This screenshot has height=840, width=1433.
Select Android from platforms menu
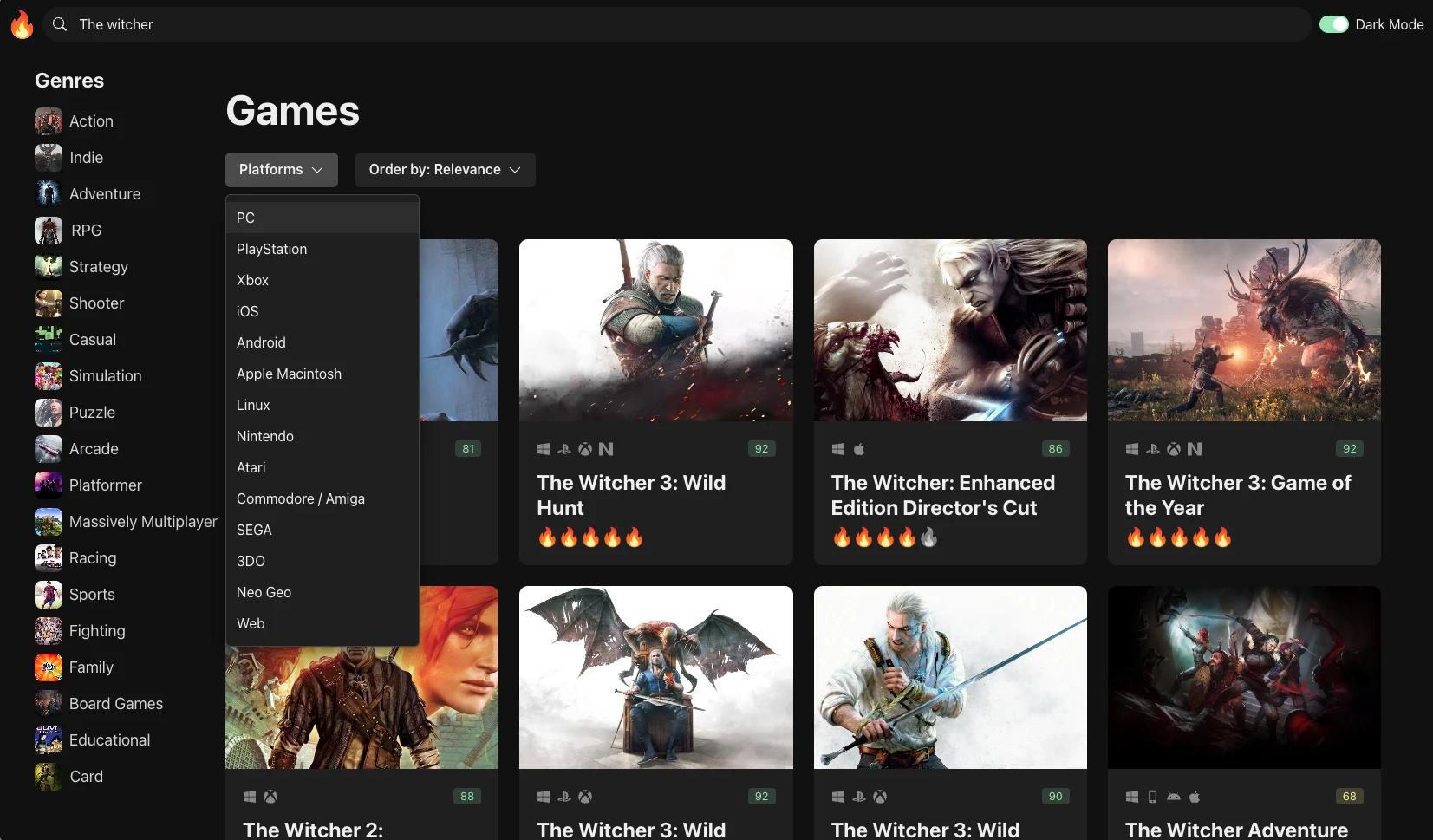(x=322, y=342)
